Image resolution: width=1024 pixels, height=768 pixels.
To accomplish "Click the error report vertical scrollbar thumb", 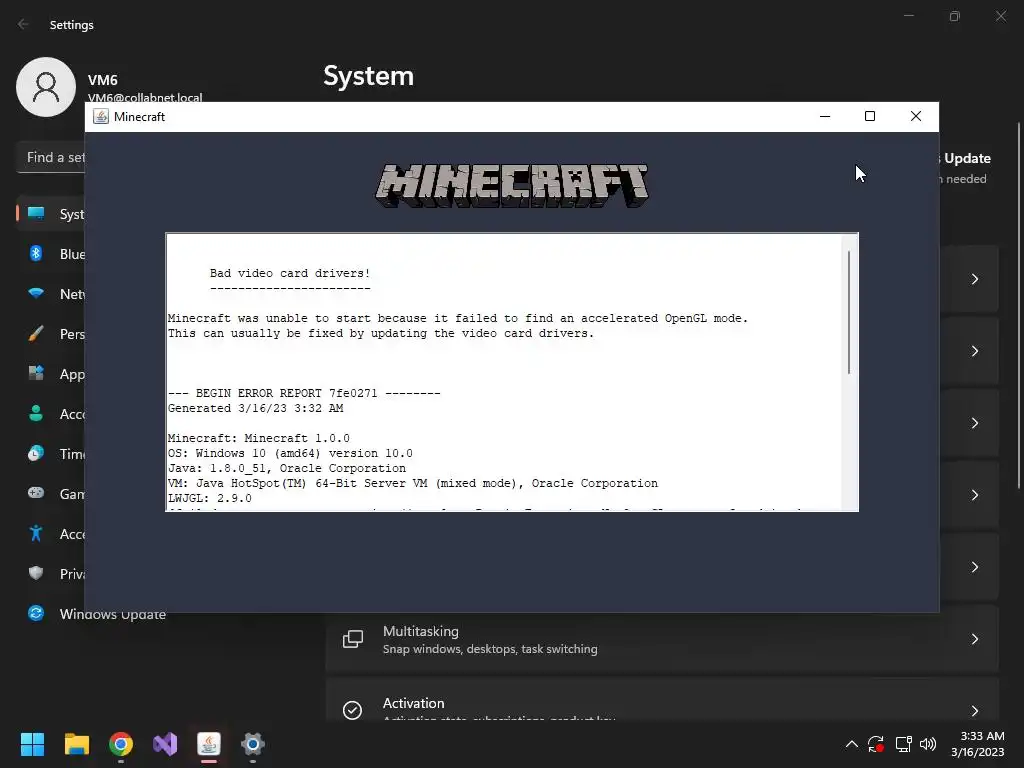I will point(849,313).
